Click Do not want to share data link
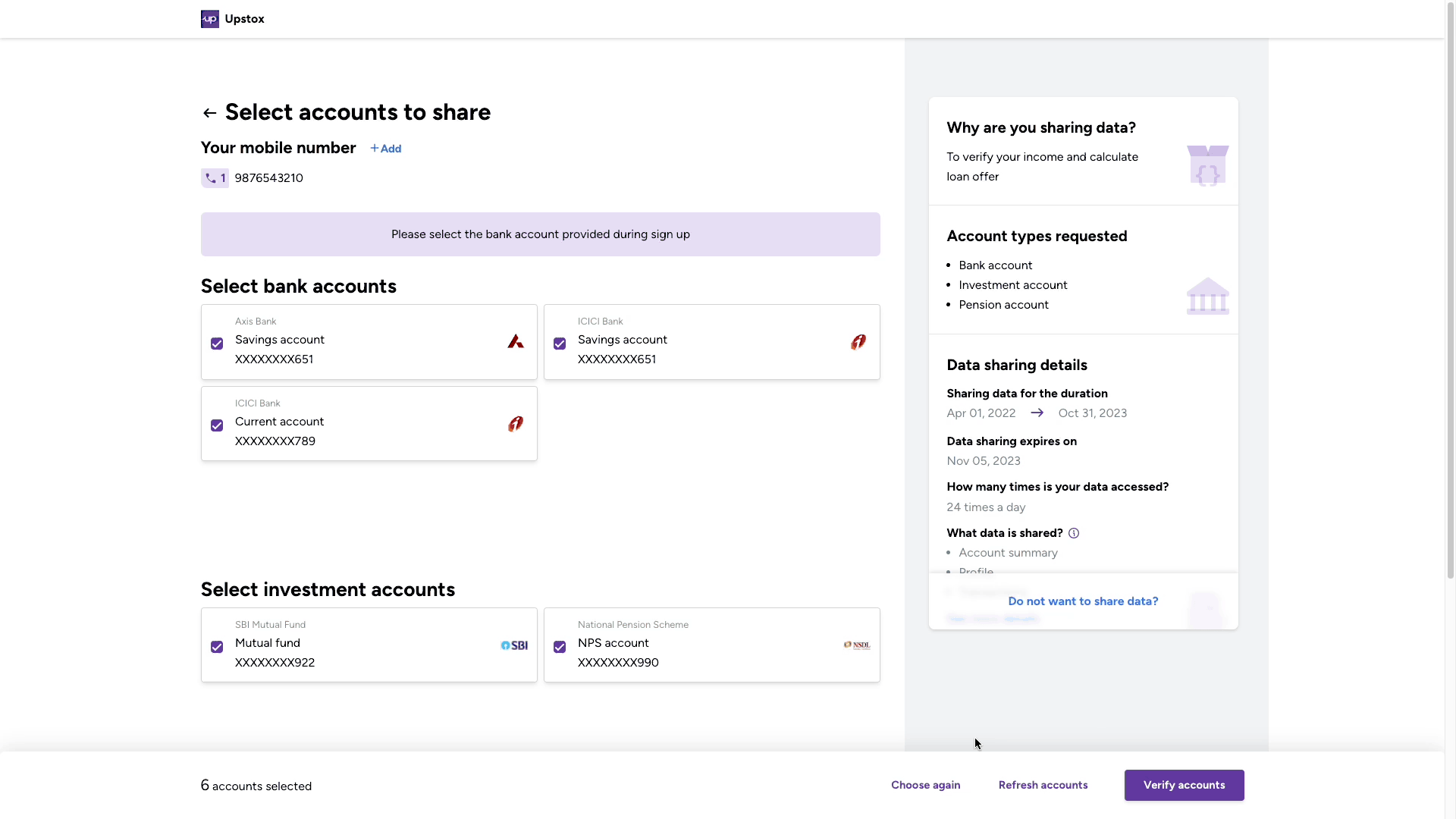Viewport: 1456px width, 819px height. pos(1083,601)
